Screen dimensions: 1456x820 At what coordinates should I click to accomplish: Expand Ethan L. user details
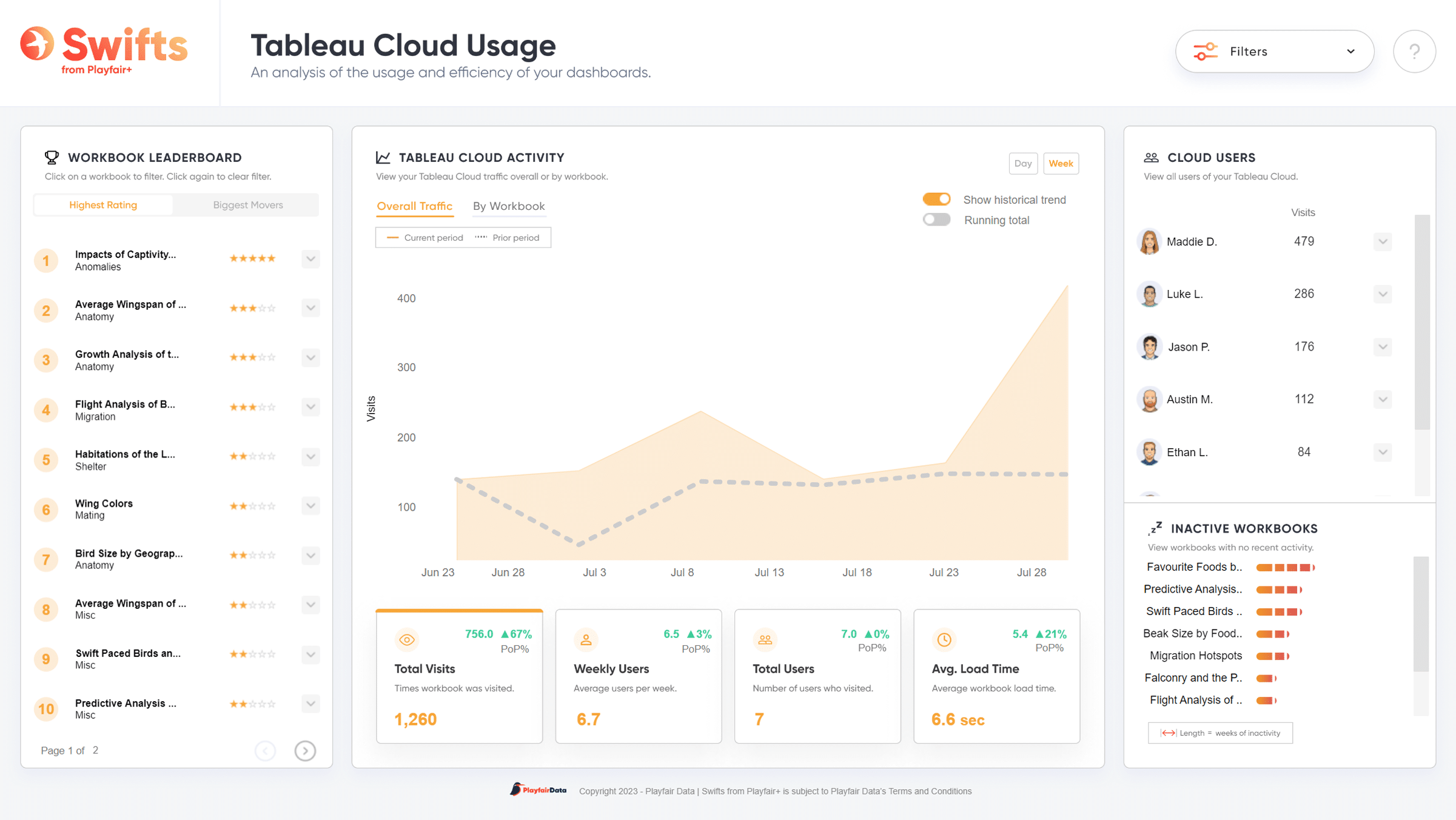click(x=1383, y=452)
